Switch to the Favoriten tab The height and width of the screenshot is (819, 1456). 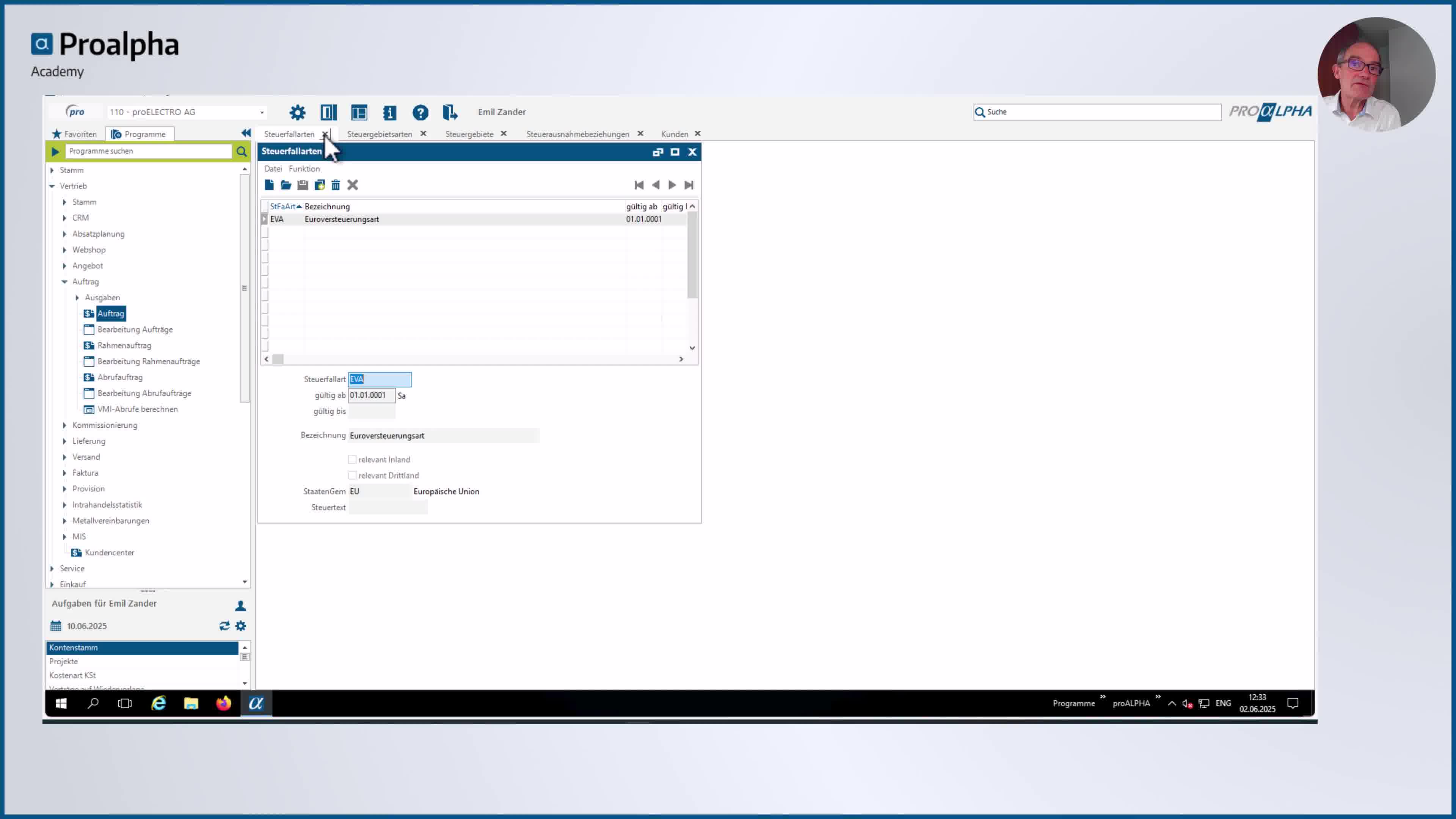coord(75,134)
